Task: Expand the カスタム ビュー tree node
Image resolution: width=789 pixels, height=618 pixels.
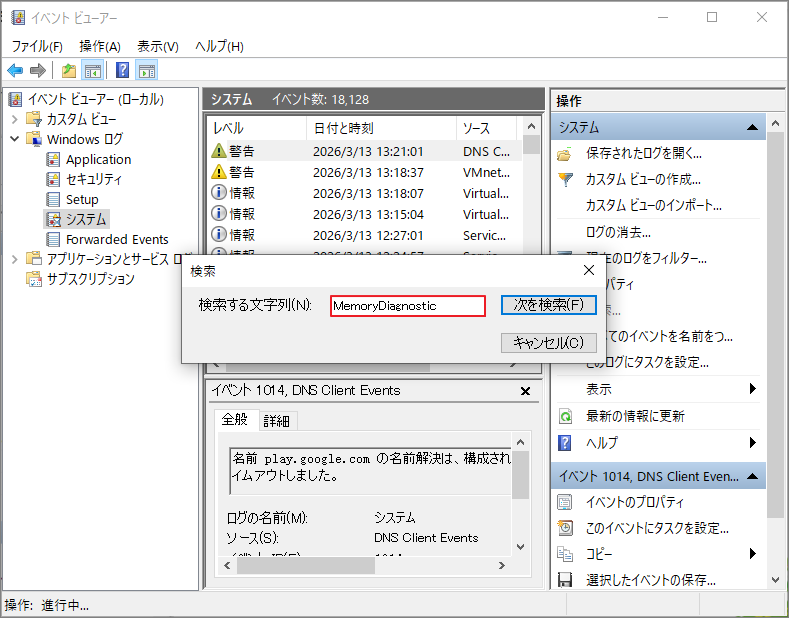Action: (x=15, y=119)
